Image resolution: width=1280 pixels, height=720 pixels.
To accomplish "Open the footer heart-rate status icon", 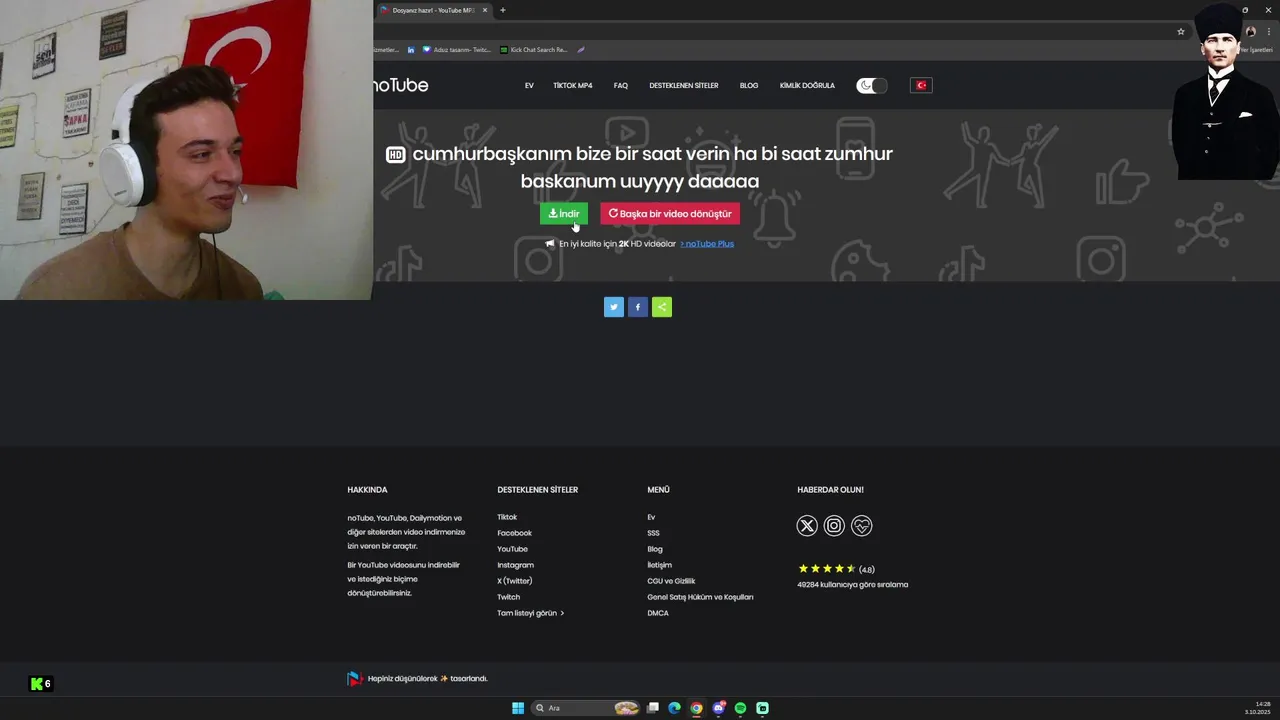I will point(861,526).
